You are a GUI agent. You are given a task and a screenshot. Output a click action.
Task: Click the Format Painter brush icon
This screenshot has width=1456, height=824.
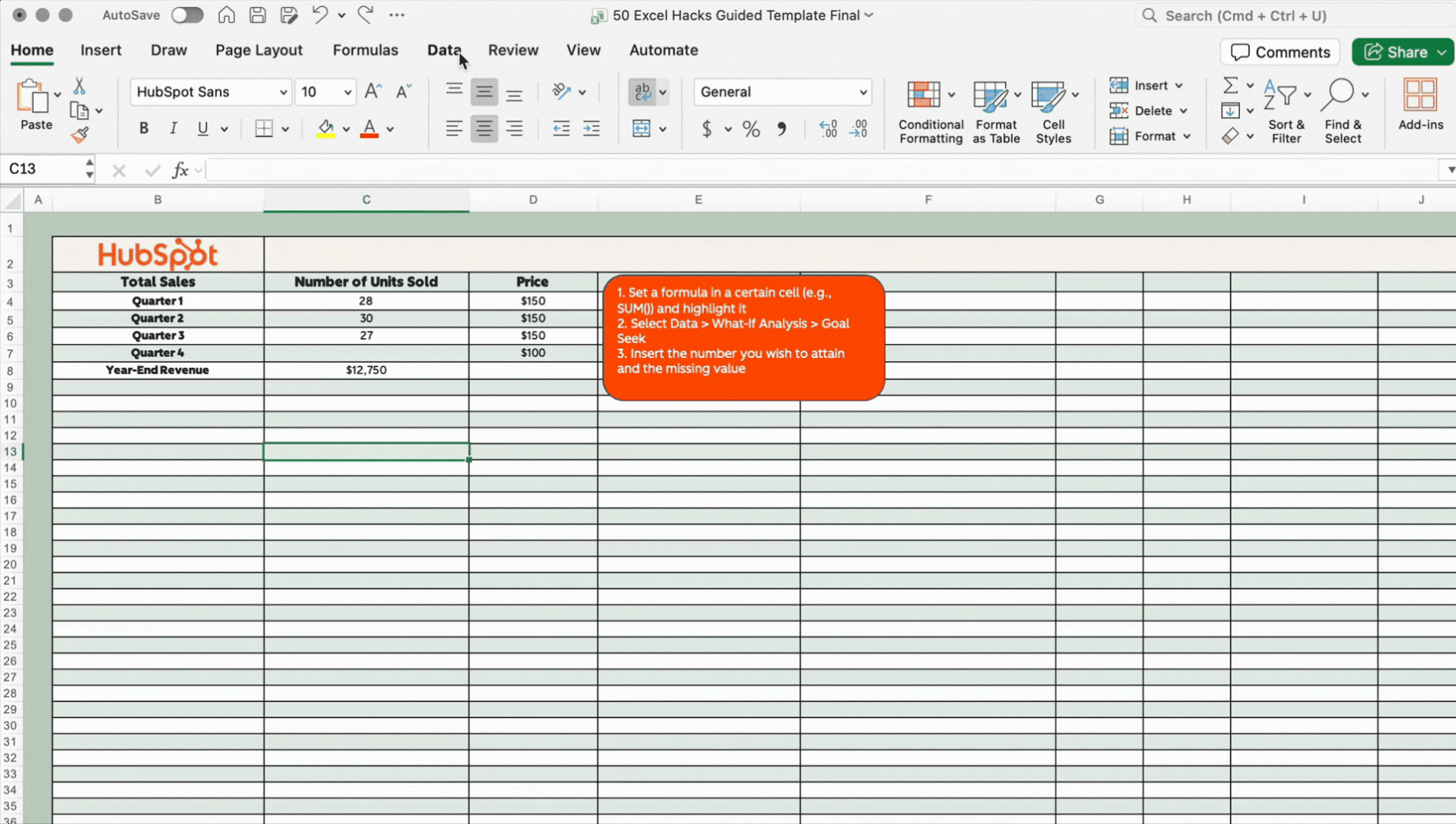point(80,136)
